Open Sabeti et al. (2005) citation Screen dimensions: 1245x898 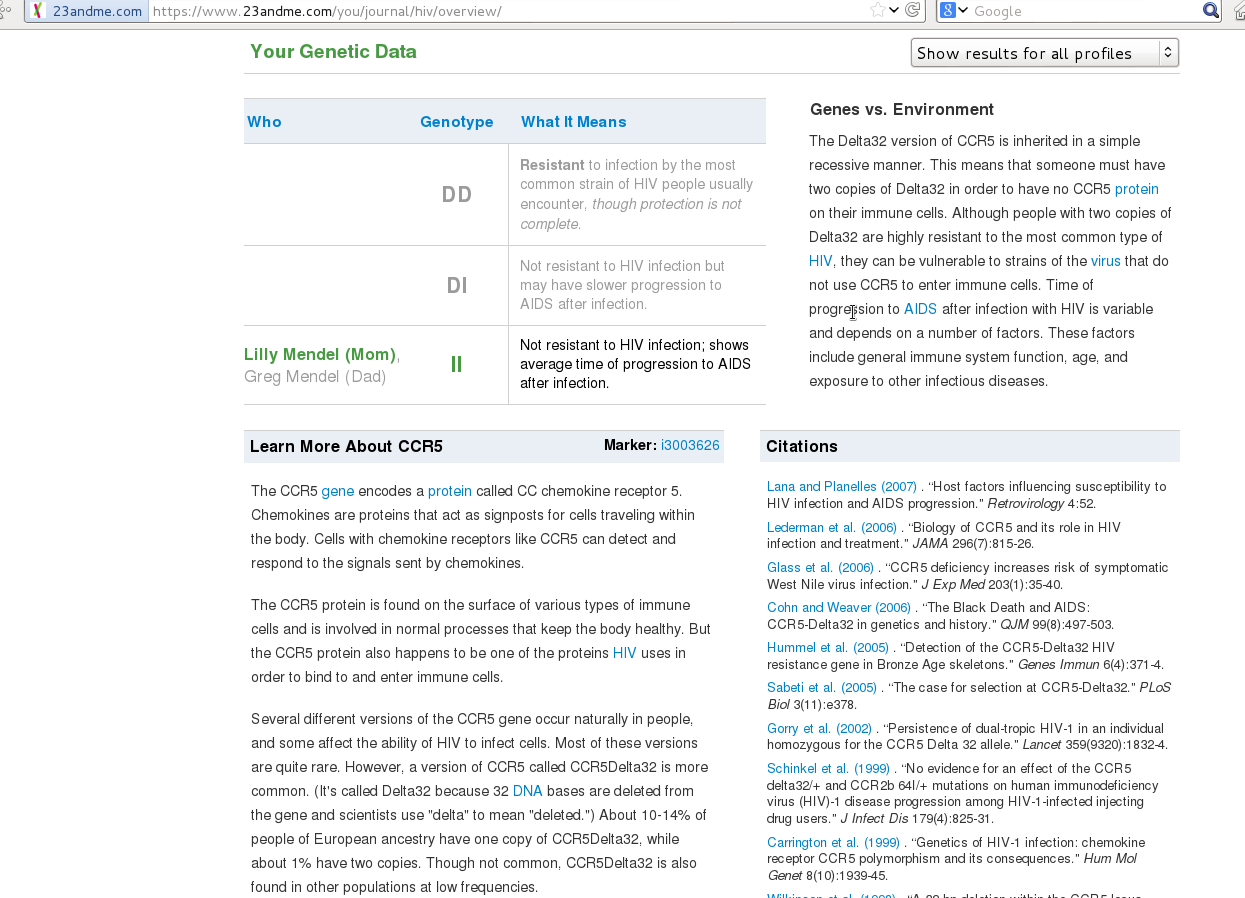(x=822, y=688)
